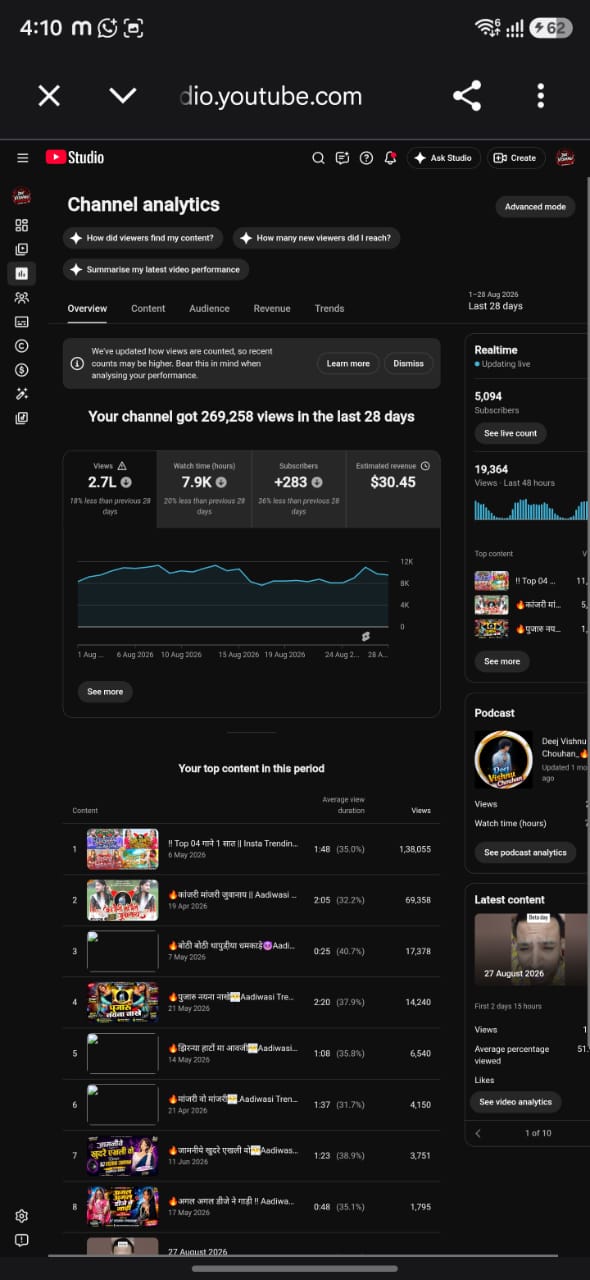Select the Estimated revenue metric card
This screenshot has height=1280, width=590.
pos(393,489)
